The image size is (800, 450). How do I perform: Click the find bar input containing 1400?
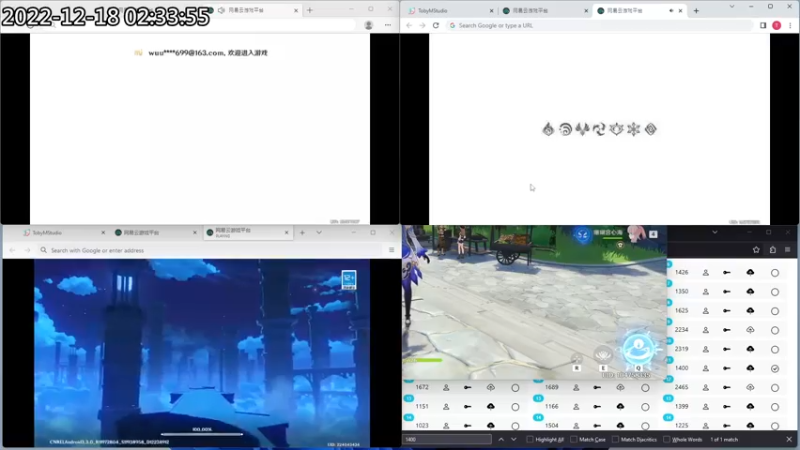coord(447,439)
